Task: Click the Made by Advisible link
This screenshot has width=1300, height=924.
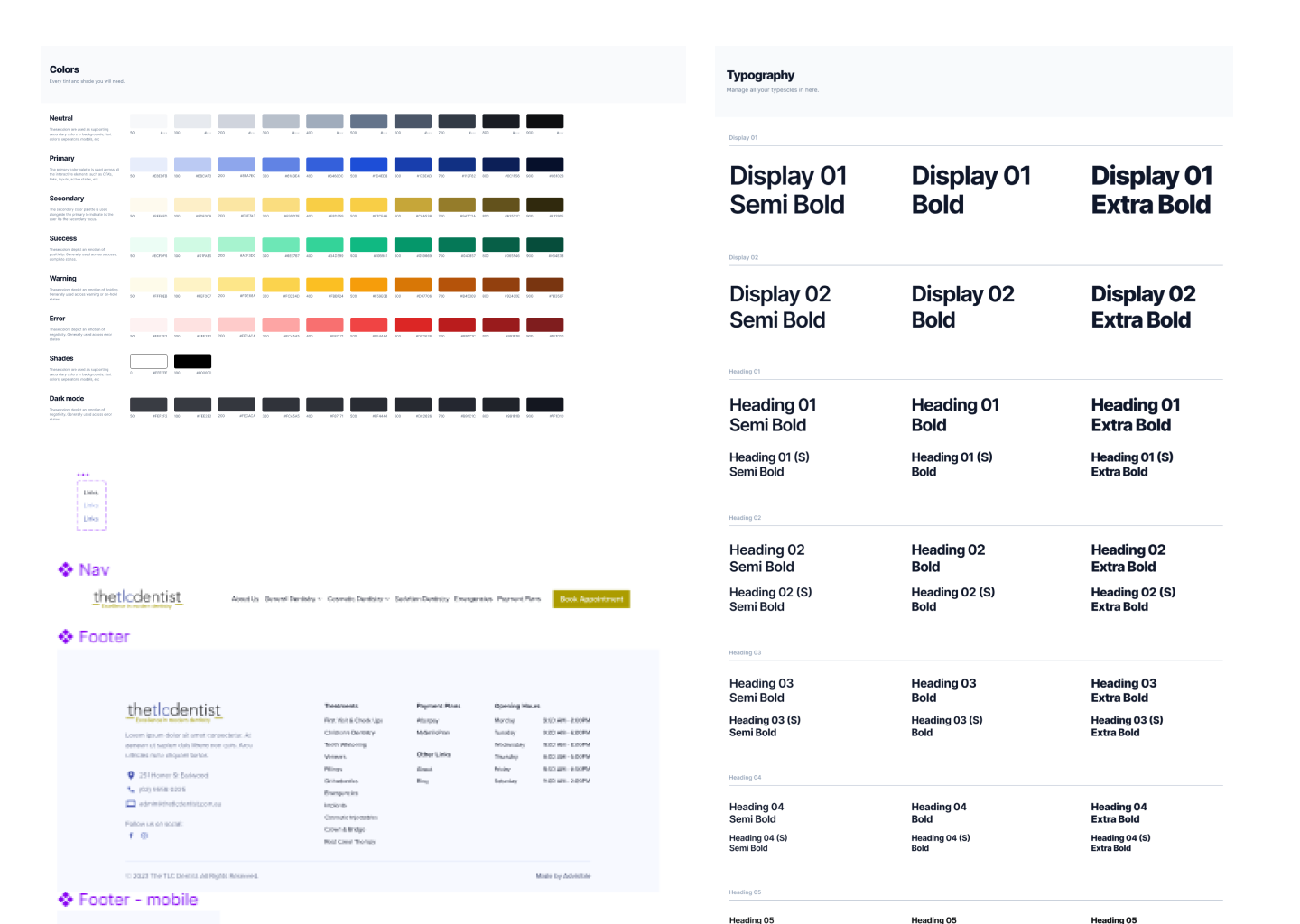Action: click(x=562, y=876)
